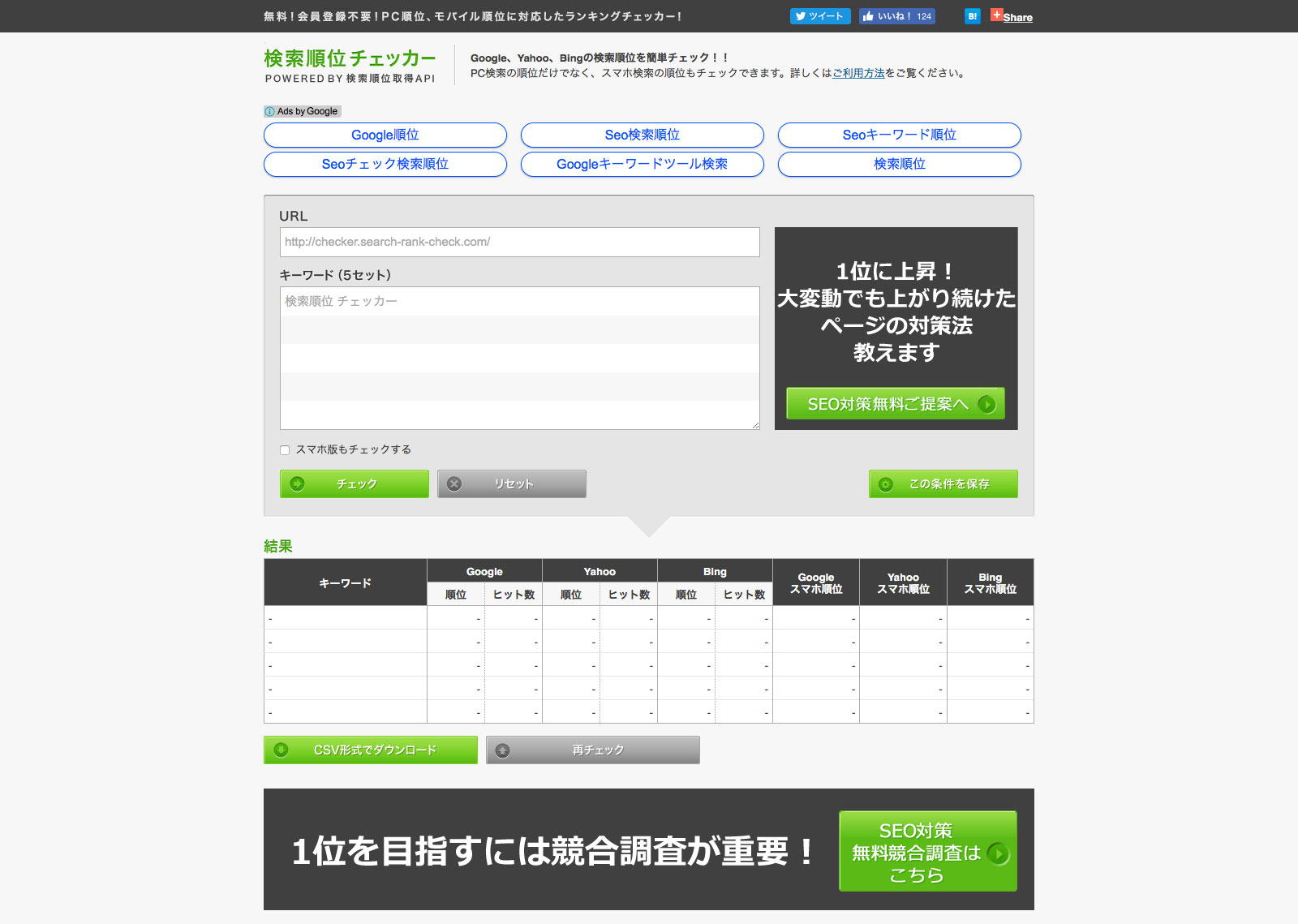
Task: Click the Ads by Google info icon
Action: (x=269, y=112)
